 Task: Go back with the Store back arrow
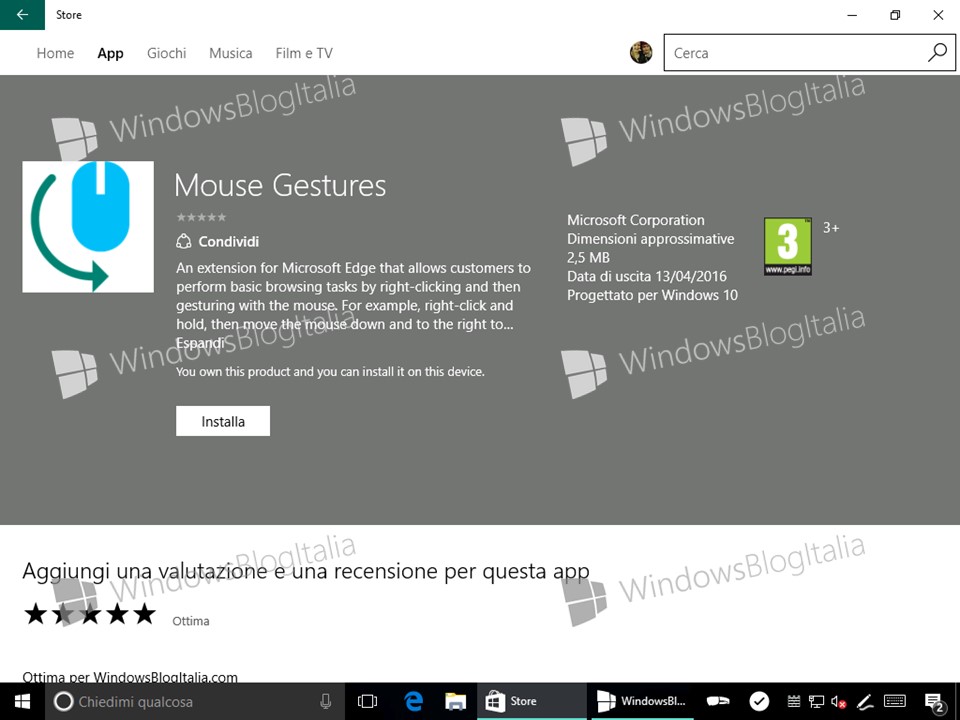22,15
